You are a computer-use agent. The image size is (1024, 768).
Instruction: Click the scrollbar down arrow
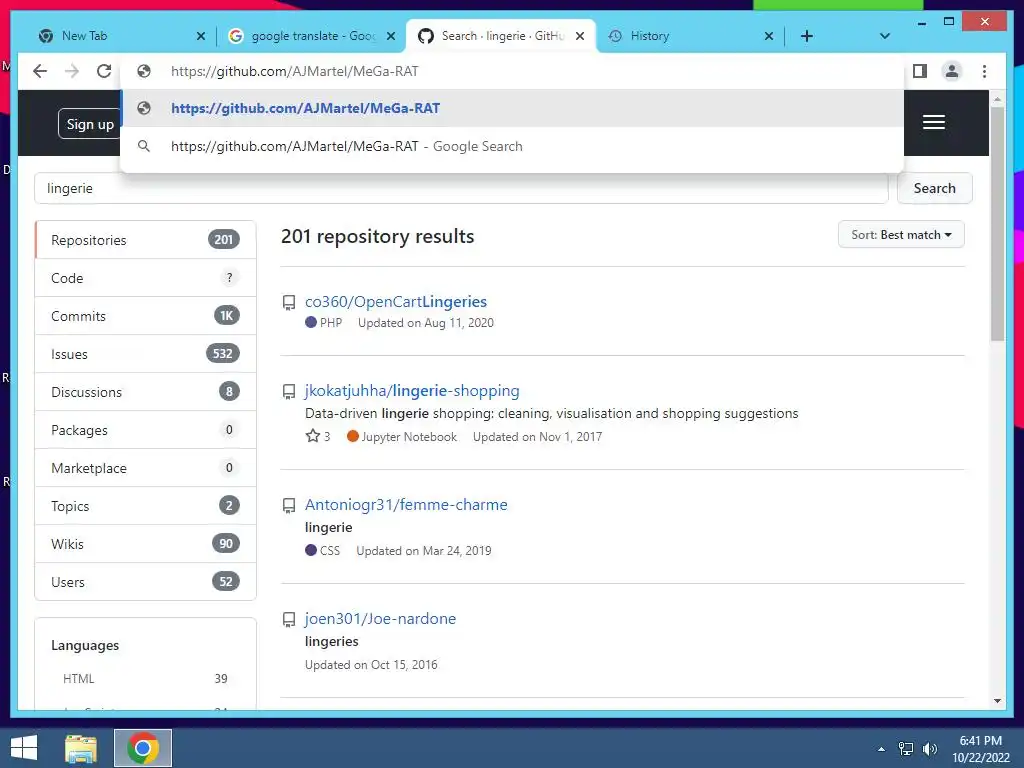tap(997, 701)
